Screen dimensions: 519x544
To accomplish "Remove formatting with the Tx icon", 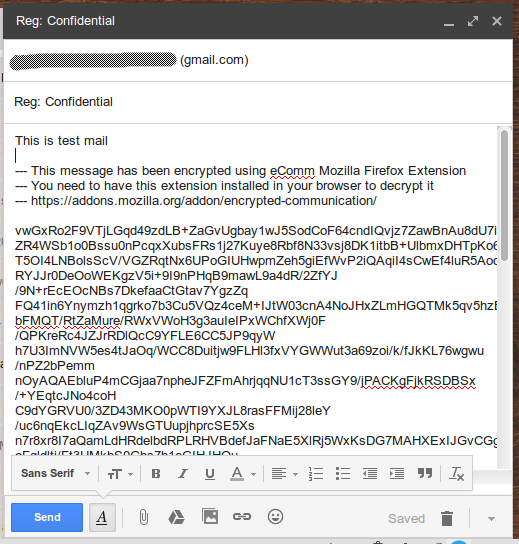I will pyautogui.click(x=456, y=474).
